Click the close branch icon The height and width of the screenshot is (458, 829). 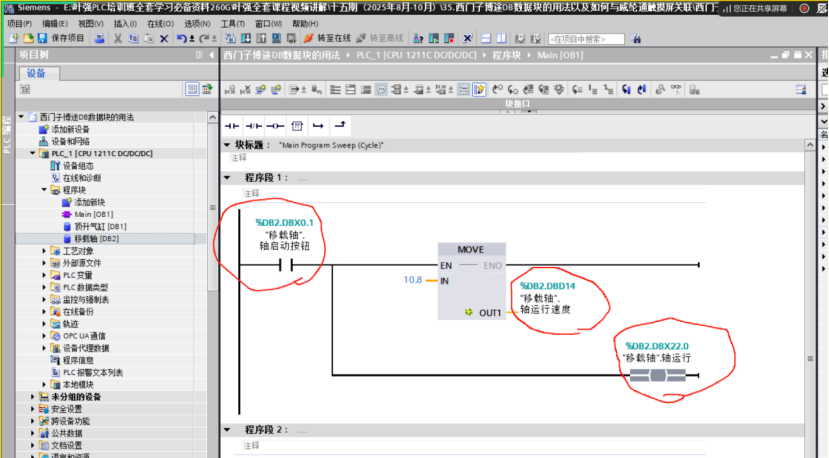[x=339, y=126]
